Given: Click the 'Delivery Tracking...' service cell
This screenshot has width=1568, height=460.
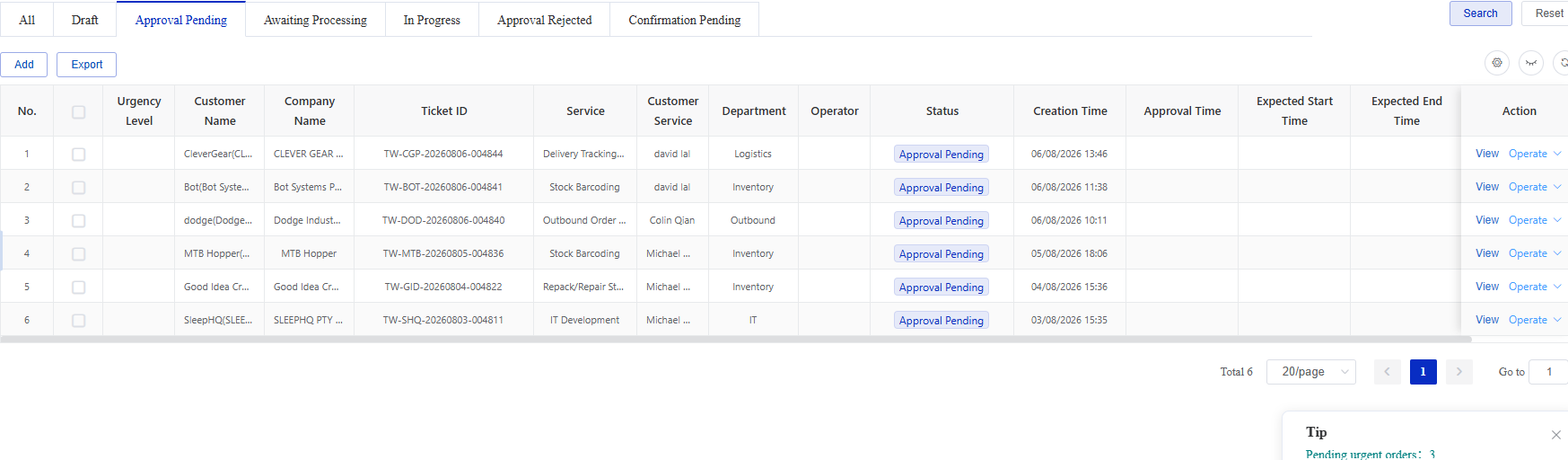Looking at the screenshot, I should point(583,154).
